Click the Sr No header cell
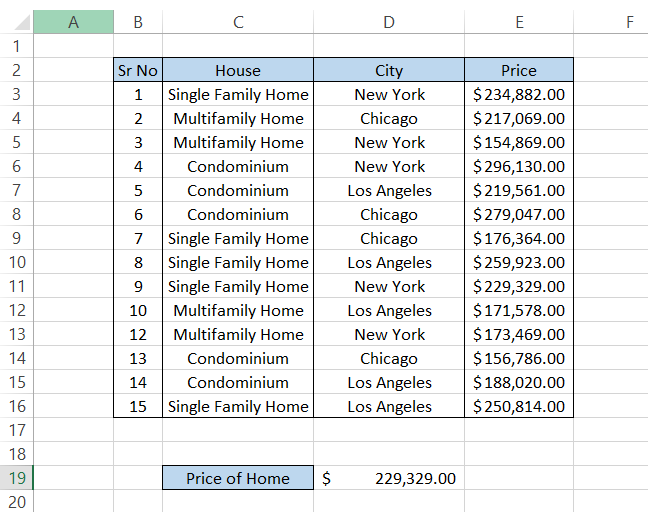 tap(138, 70)
